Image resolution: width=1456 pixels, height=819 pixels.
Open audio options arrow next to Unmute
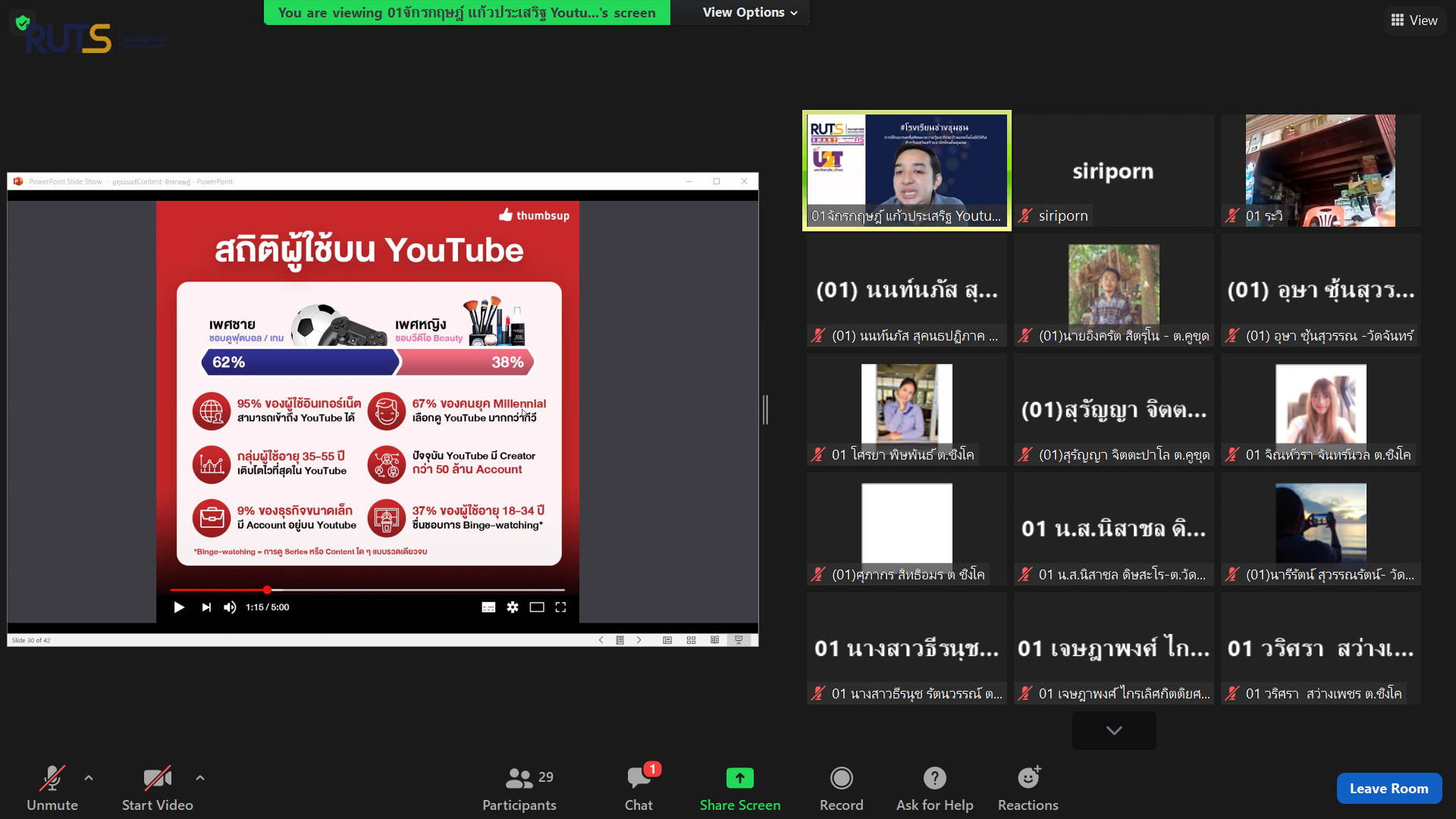click(89, 778)
